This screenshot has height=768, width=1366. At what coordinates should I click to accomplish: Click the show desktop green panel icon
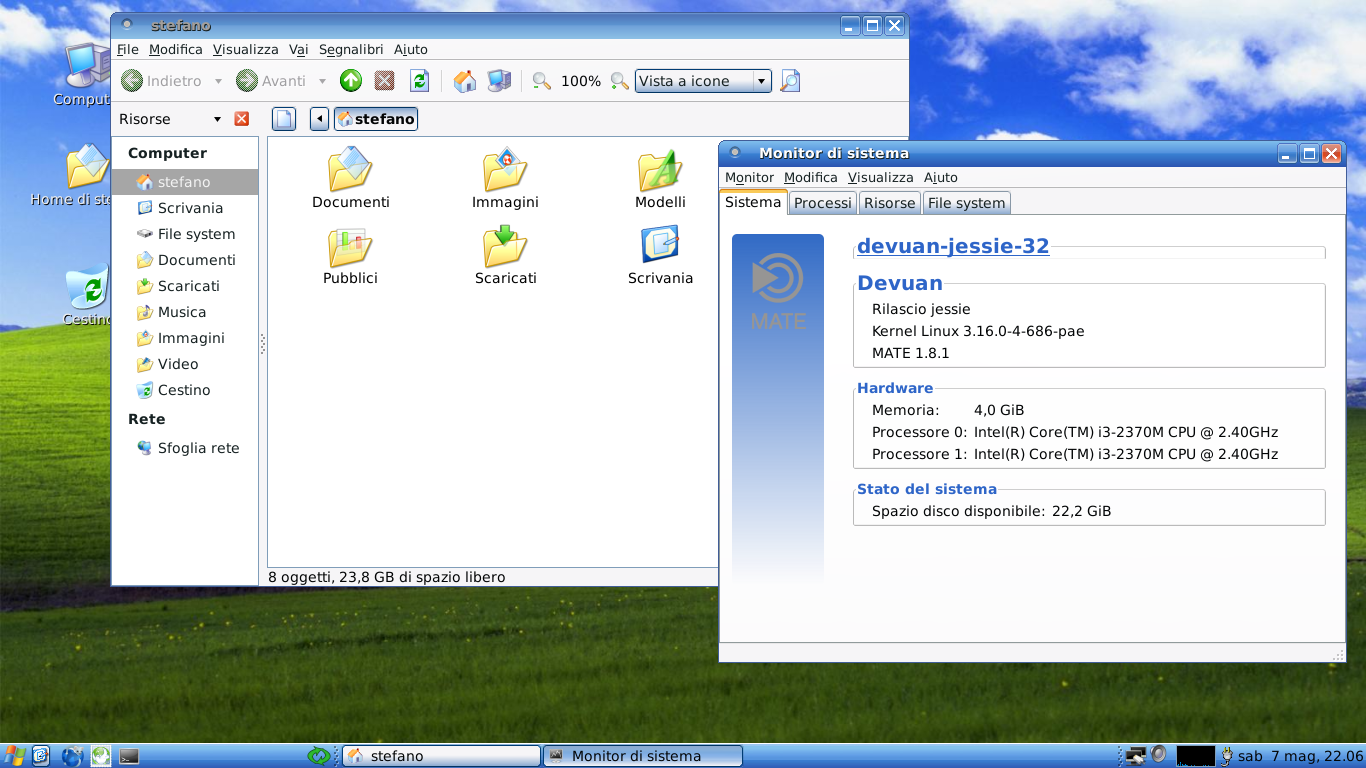[x=319, y=756]
